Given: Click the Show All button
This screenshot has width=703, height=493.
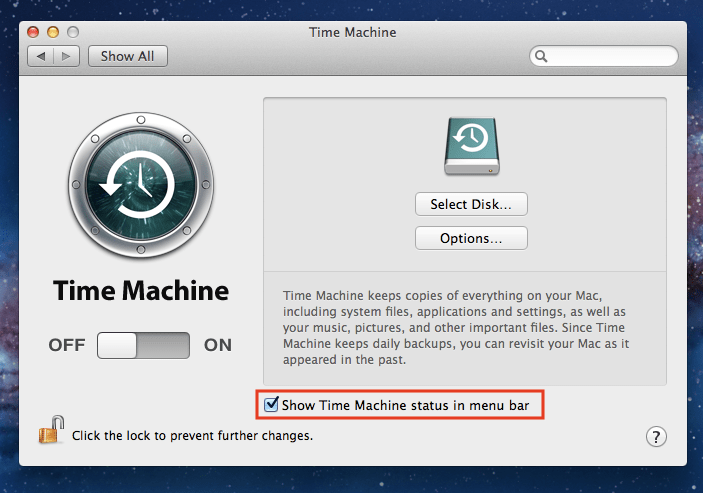Looking at the screenshot, I should point(128,56).
